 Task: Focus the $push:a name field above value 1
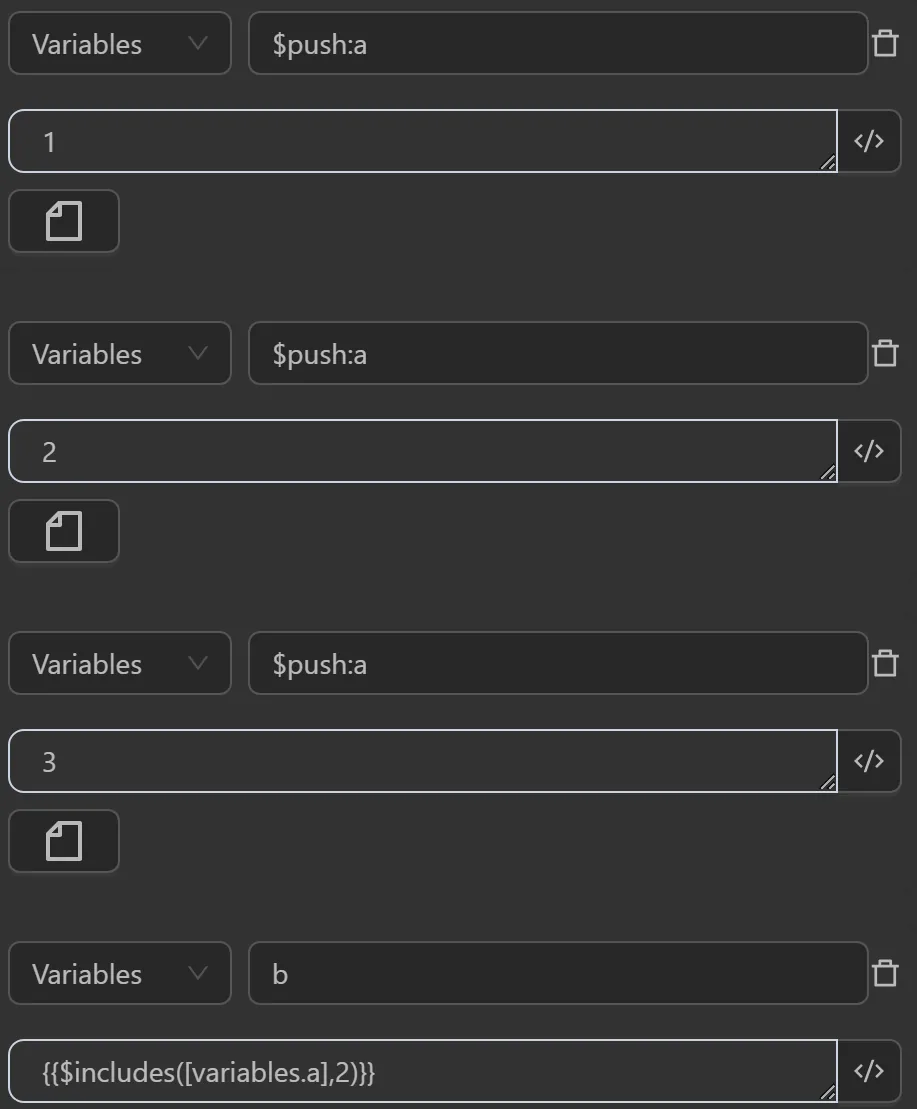(557, 43)
